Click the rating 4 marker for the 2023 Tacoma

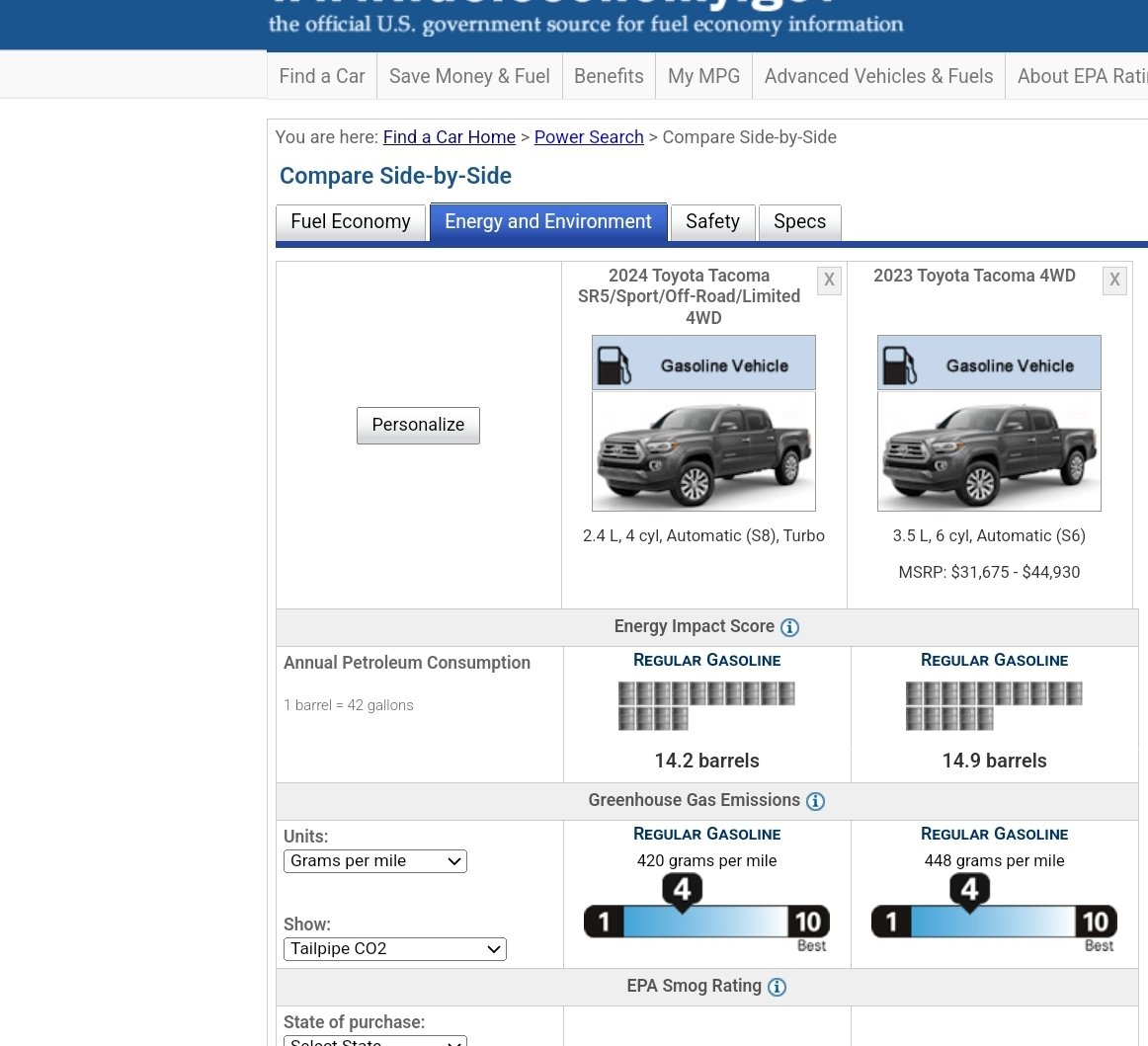969,892
